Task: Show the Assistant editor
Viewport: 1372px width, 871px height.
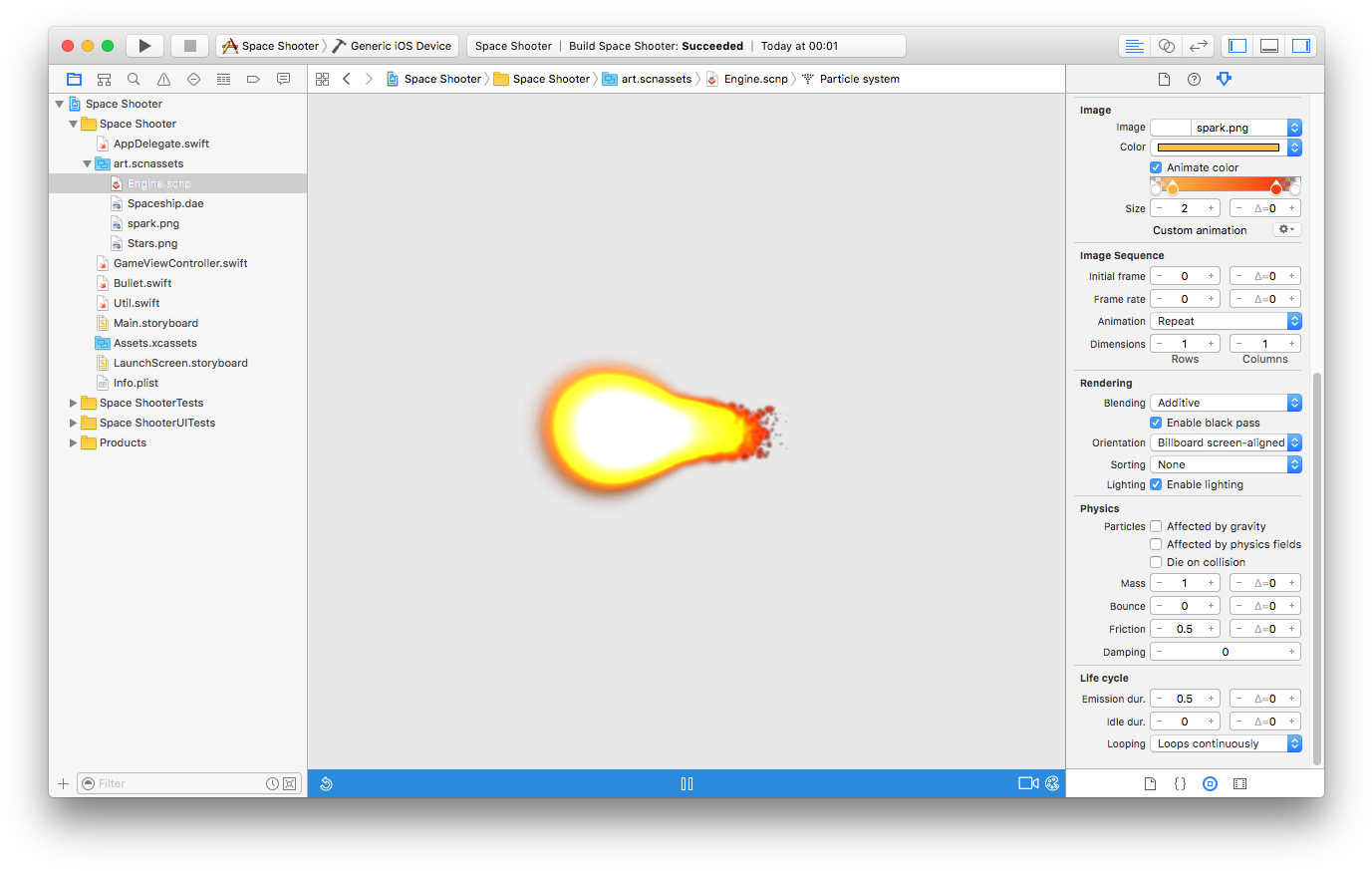Action: click(1166, 46)
